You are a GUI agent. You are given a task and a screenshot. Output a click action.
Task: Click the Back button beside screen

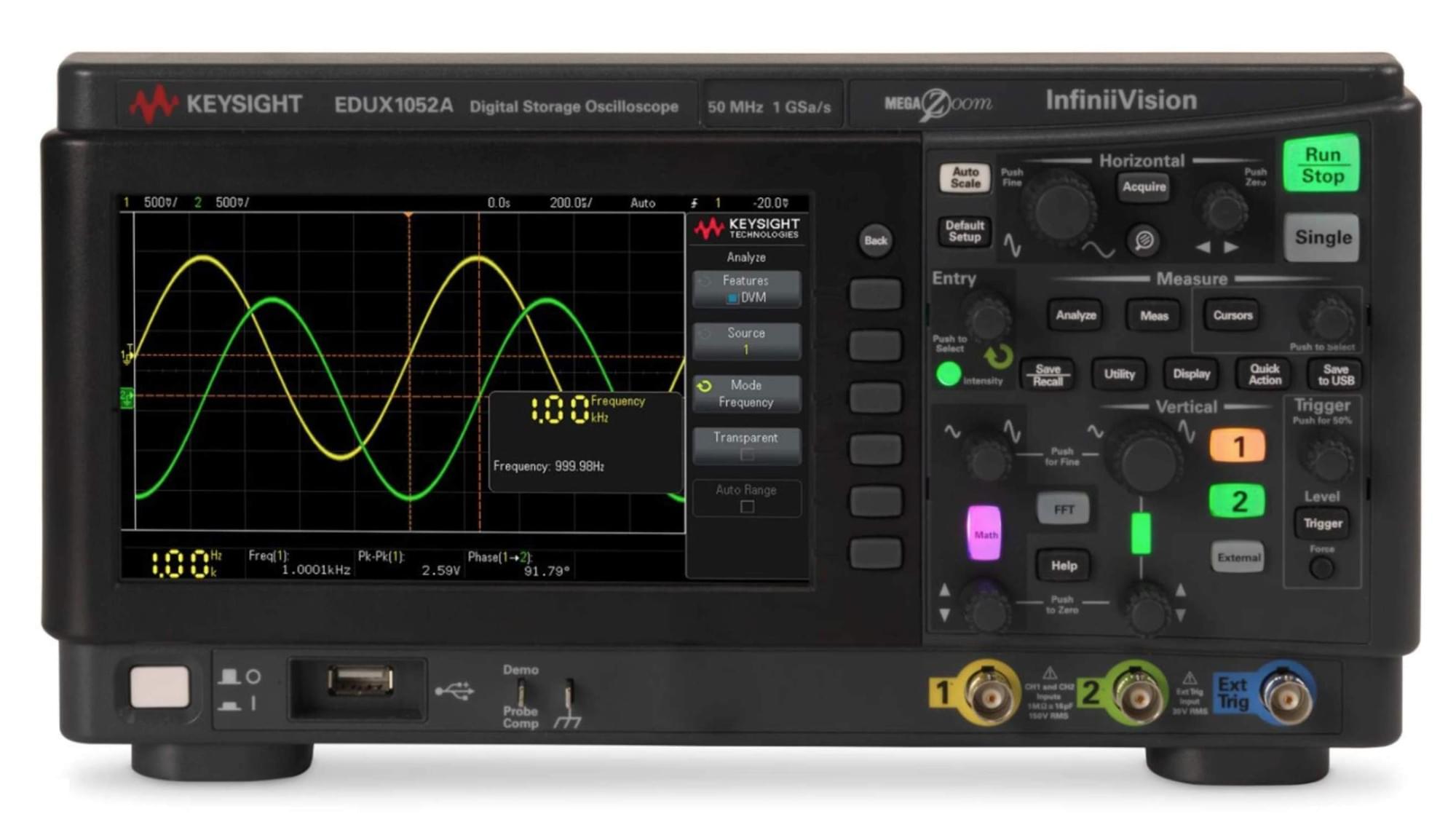click(875, 241)
